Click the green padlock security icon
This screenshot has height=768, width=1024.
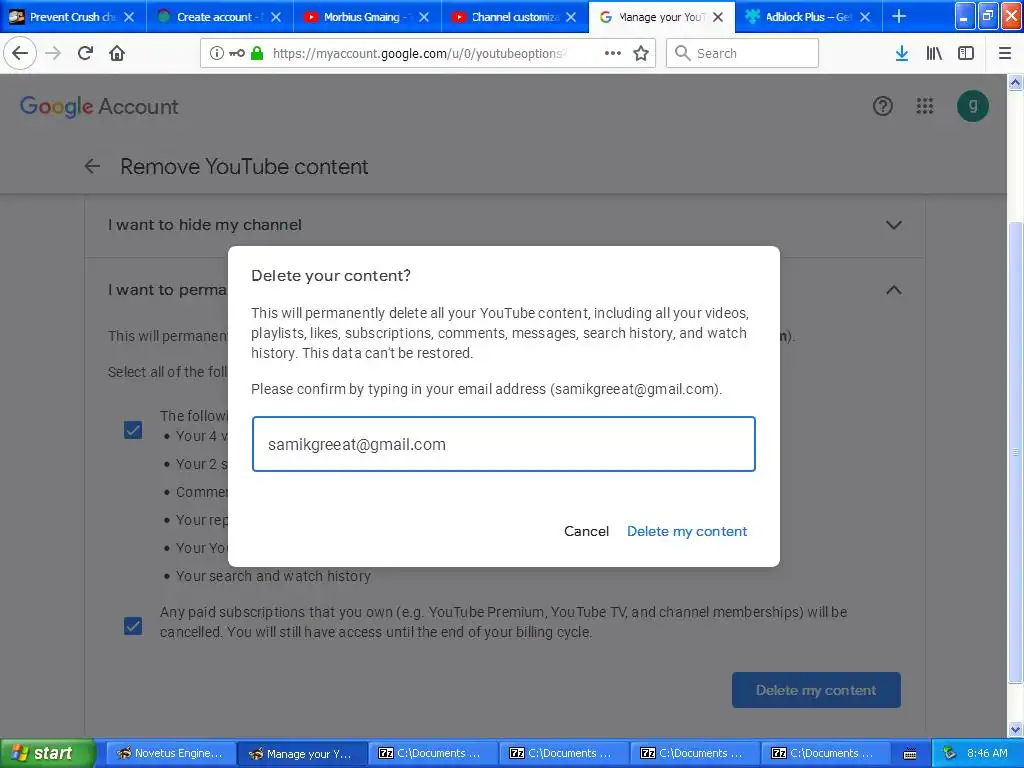(x=257, y=53)
